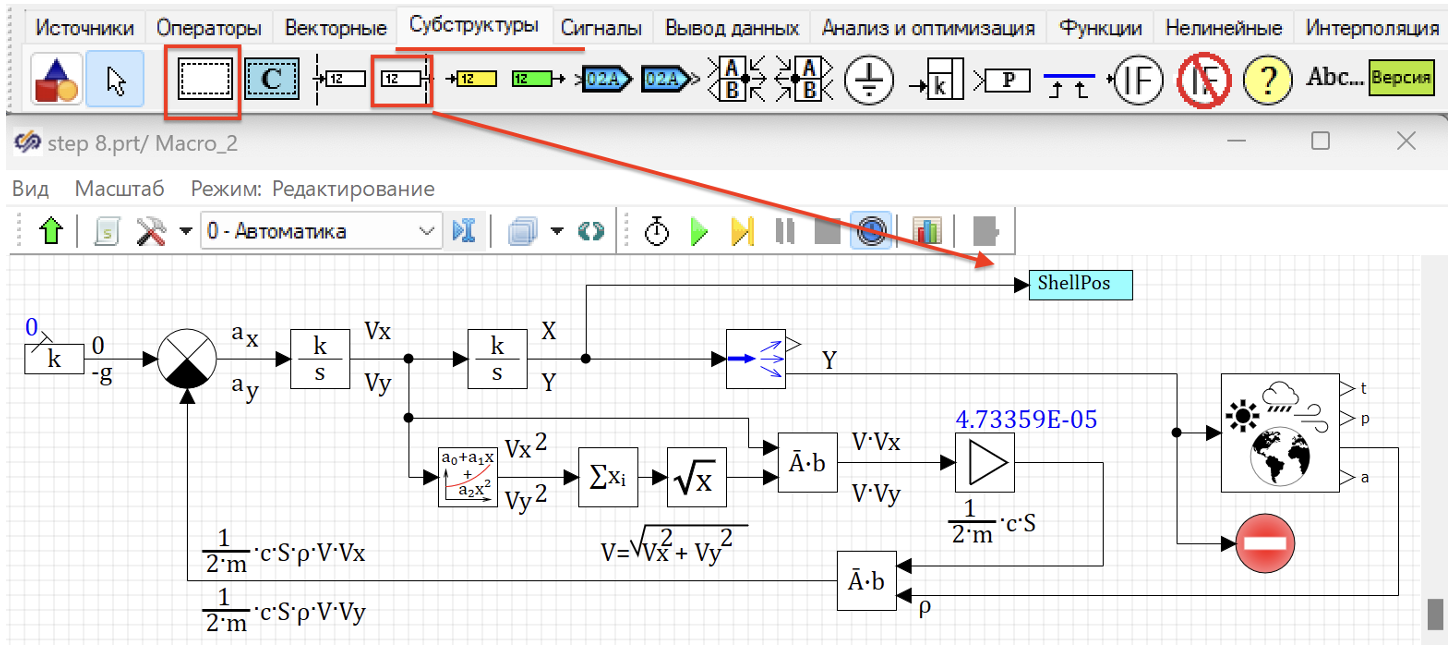Select the green output port block

click(x=539, y=78)
